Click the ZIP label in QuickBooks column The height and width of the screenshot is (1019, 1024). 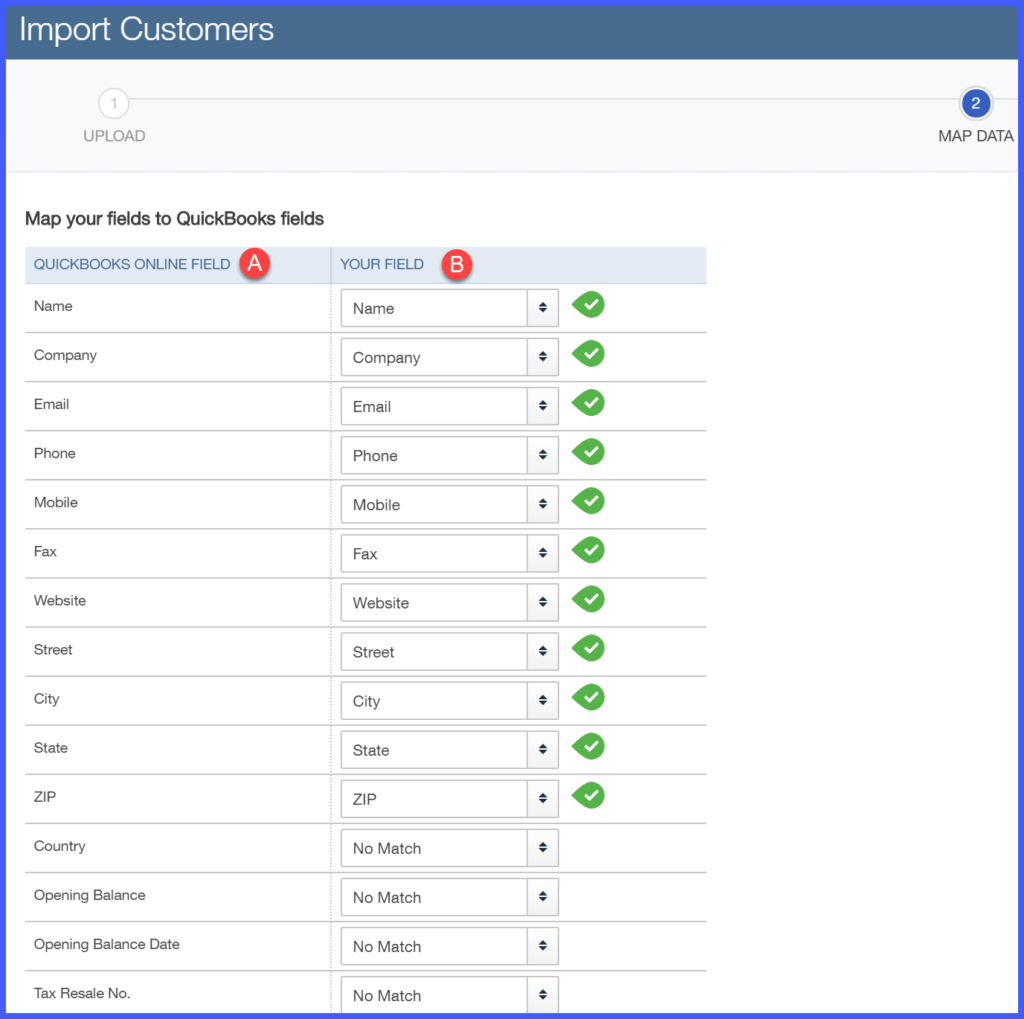click(45, 797)
